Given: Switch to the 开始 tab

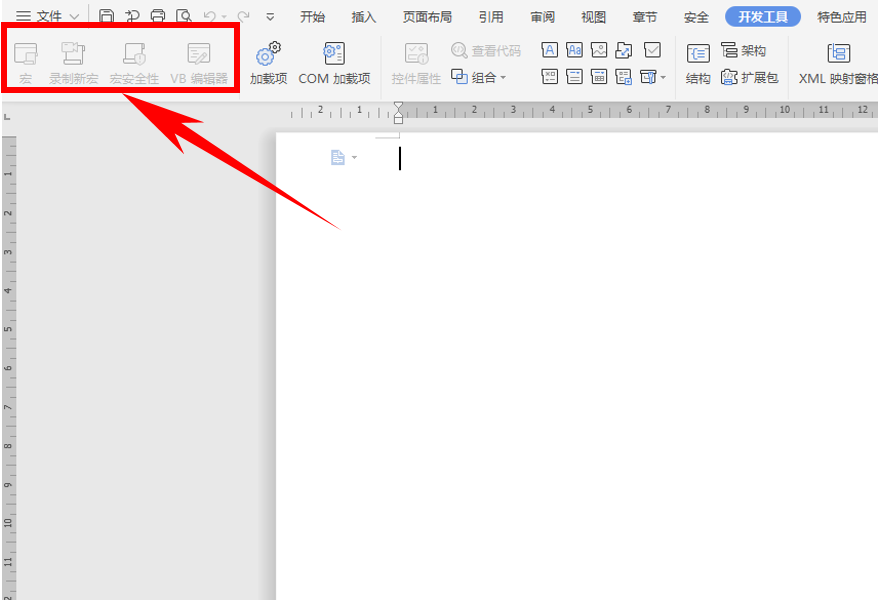Looking at the screenshot, I should (312, 17).
